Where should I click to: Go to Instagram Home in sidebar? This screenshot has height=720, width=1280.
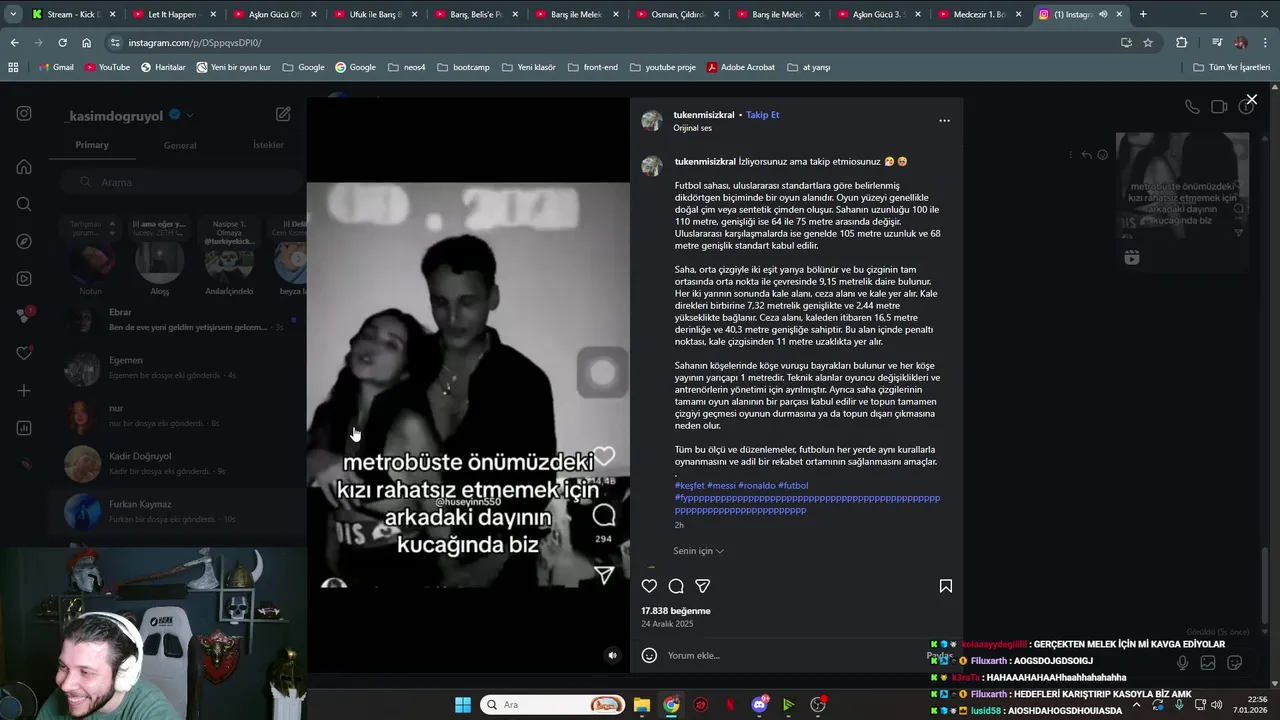(x=24, y=167)
